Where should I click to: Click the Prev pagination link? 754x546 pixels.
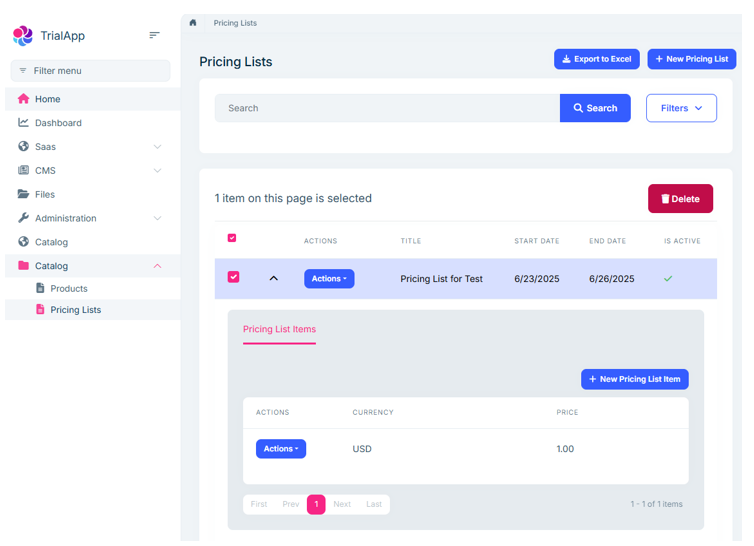[x=290, y=504]
